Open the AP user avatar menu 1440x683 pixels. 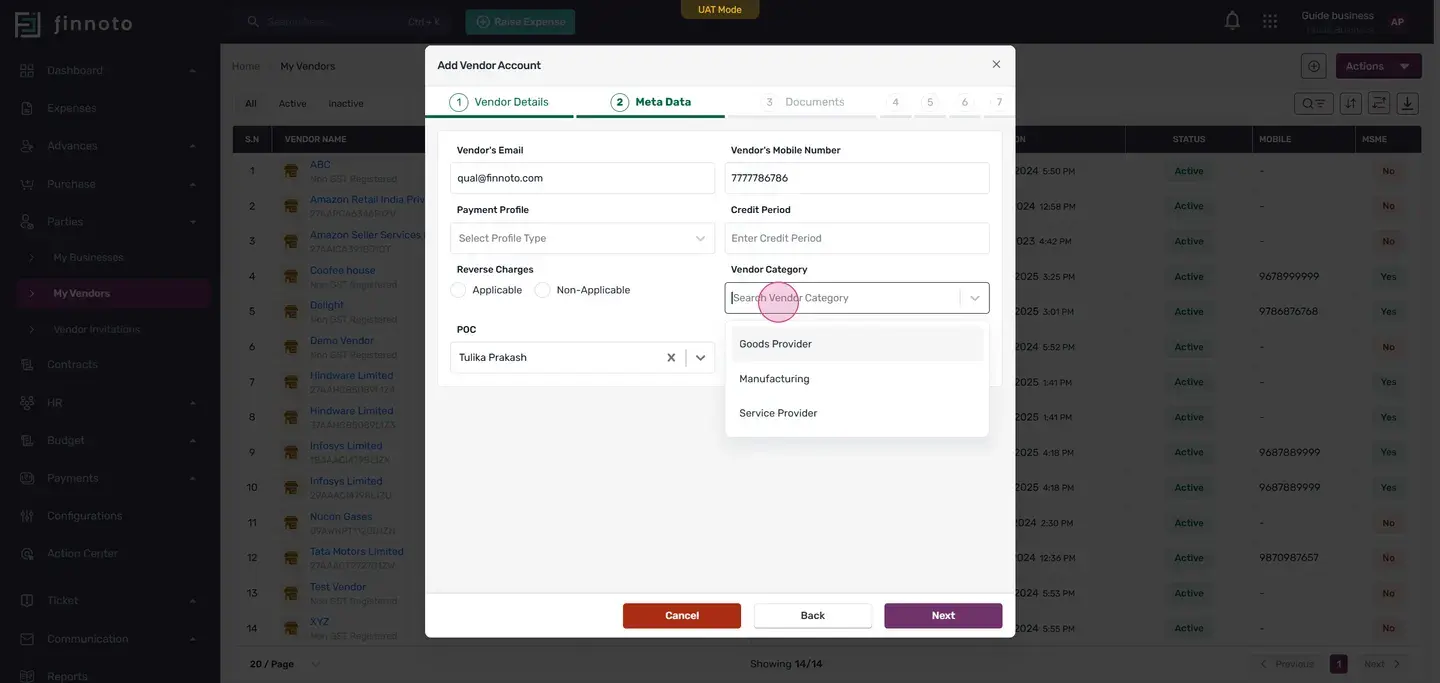pyautogui.click(x=1397, y=22)
